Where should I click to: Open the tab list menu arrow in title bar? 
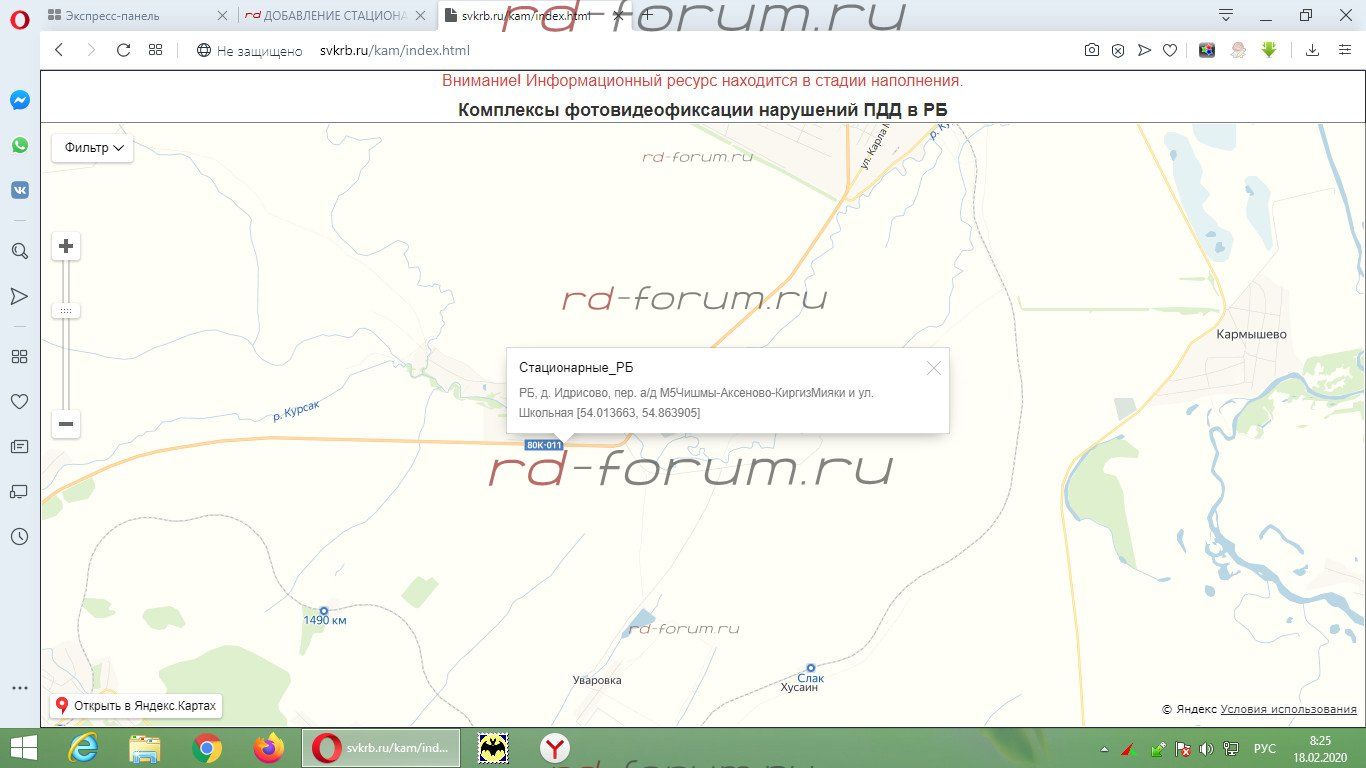tap(1226, 15)
